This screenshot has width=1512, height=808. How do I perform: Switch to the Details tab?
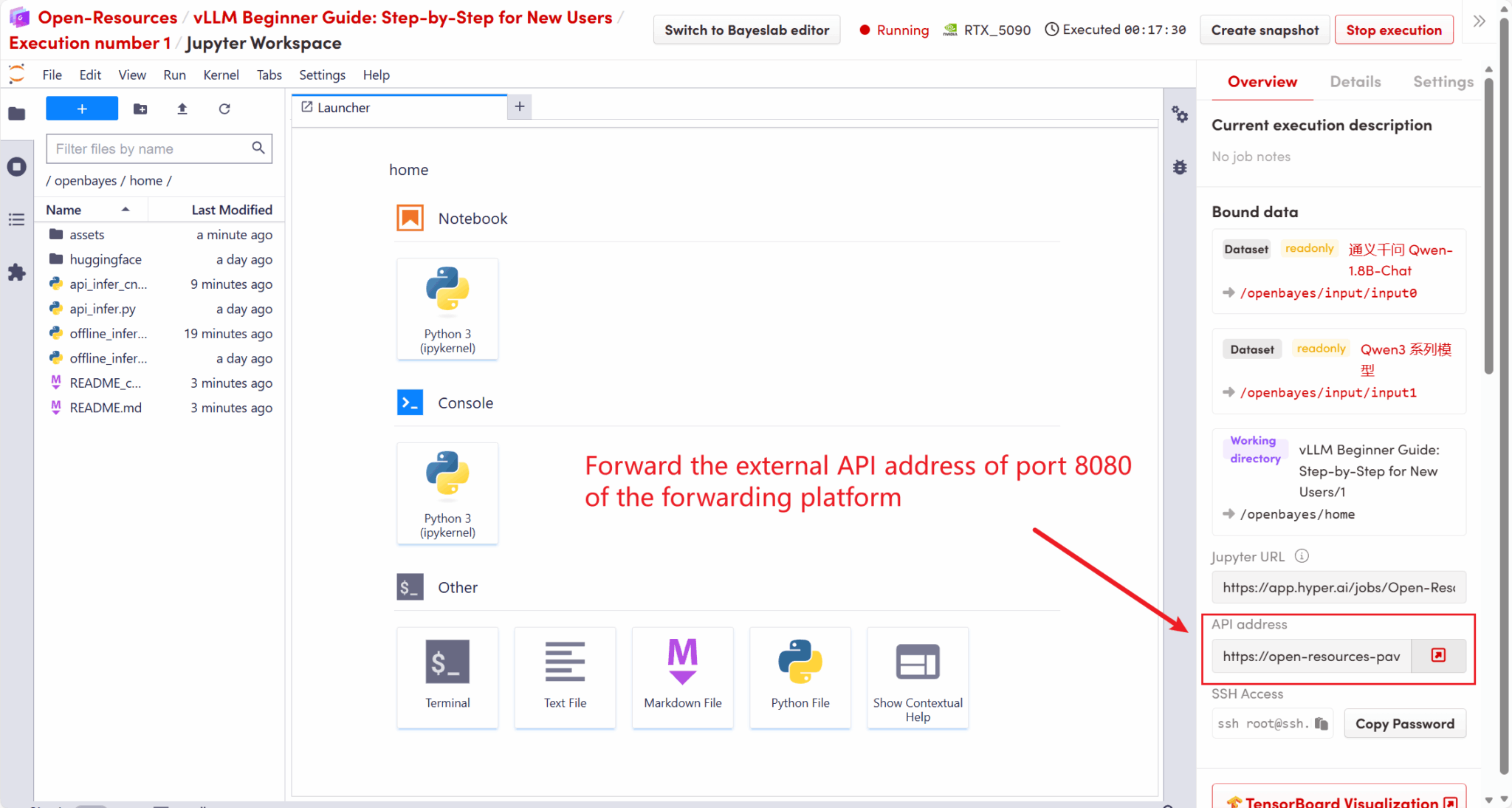(x=1355, y=82)
